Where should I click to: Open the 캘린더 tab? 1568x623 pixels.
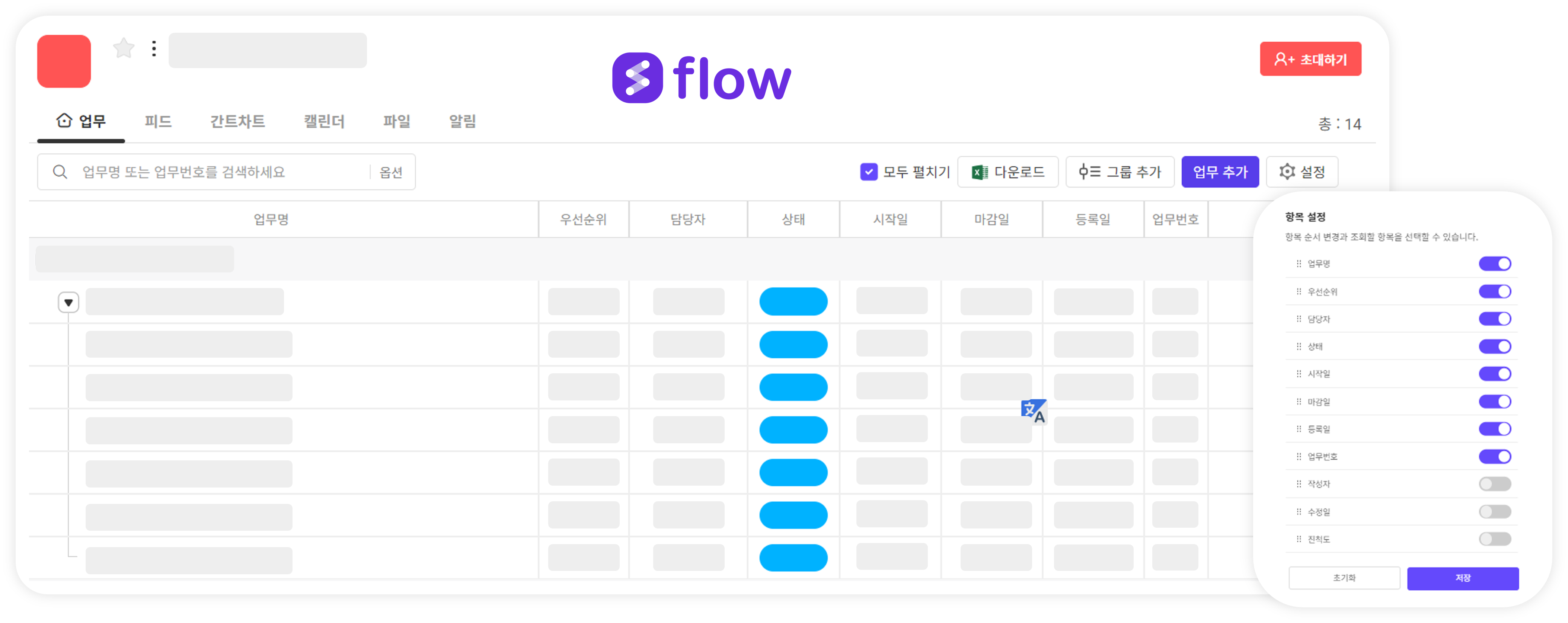point(324,121)
